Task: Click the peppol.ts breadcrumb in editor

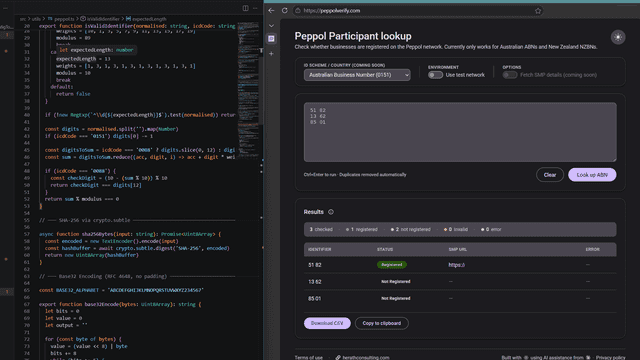Action: click(x=64, y=19)
